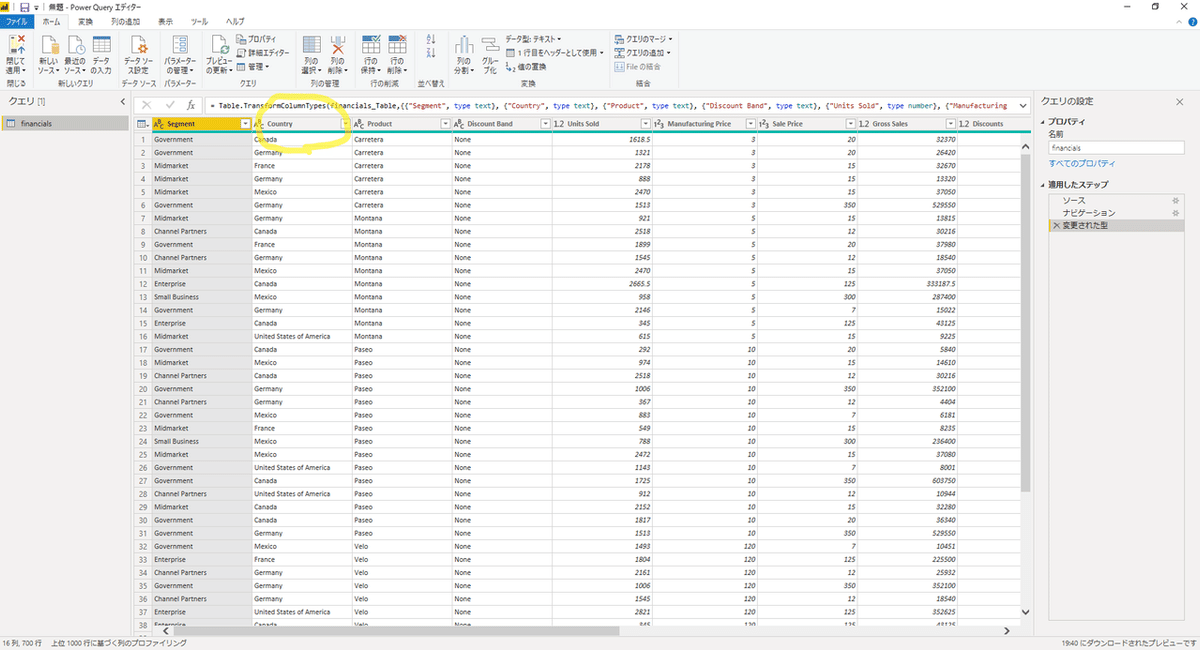Viewport: 1200px width, 650px height.
Task: Open the クエリの追加 dropdown
Action: pos(643,52)
